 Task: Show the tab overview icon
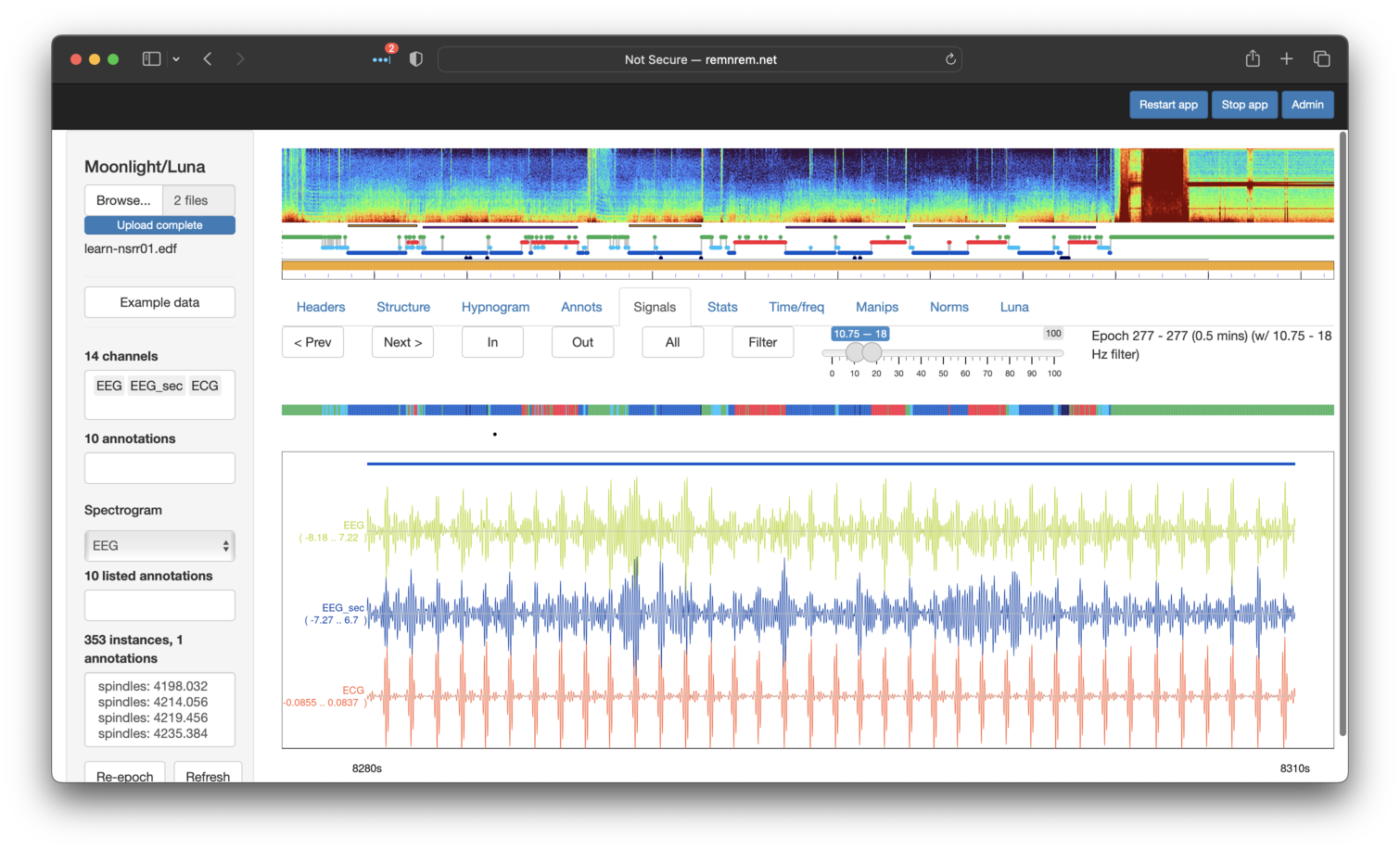click(1322, 59)
